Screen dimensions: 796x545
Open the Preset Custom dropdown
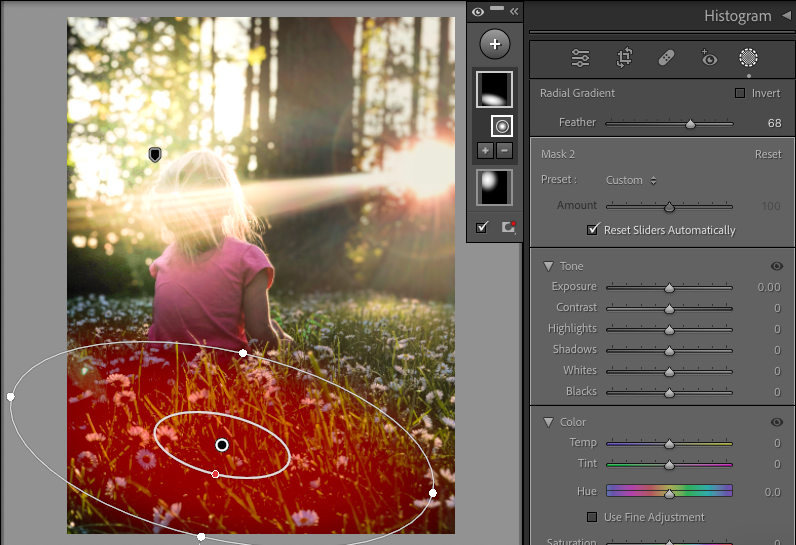pyautogui.click(x=631, y=180)
